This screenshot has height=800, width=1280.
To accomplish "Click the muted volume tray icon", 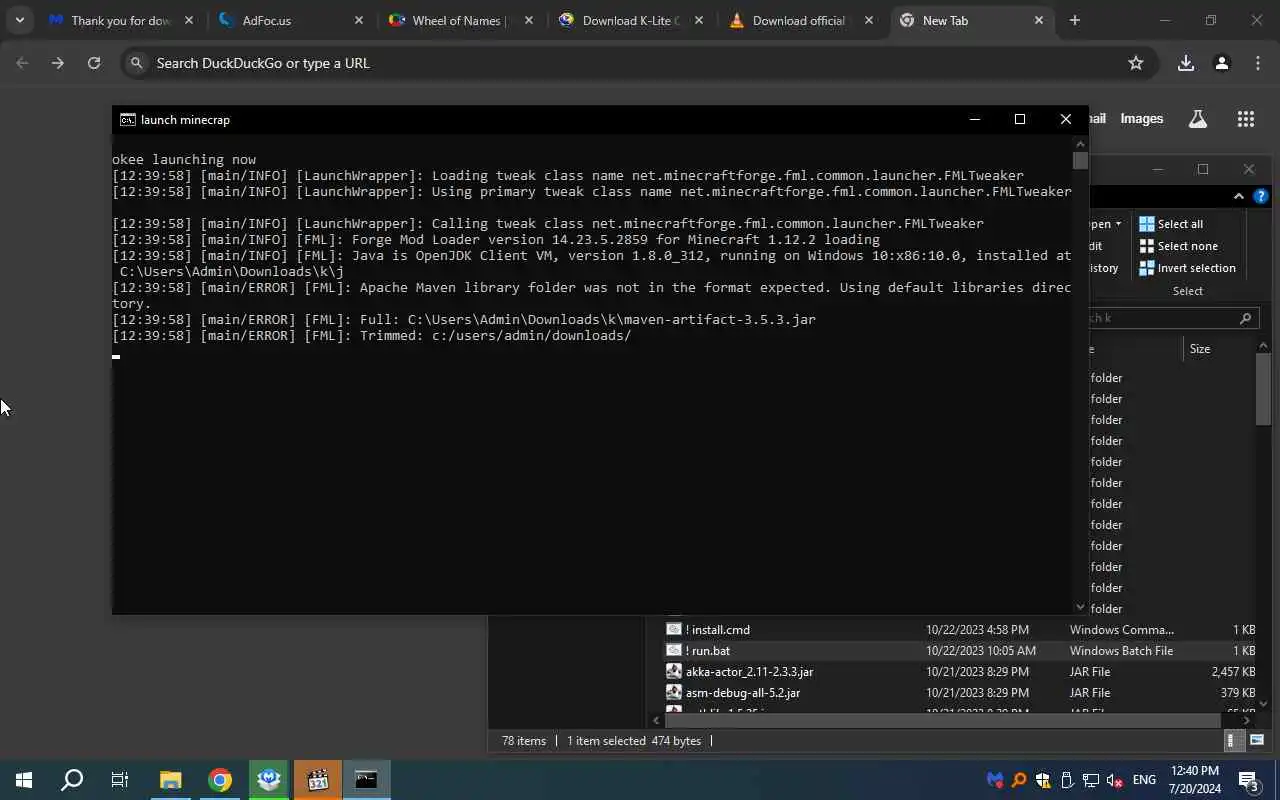I will point(1115,780).
